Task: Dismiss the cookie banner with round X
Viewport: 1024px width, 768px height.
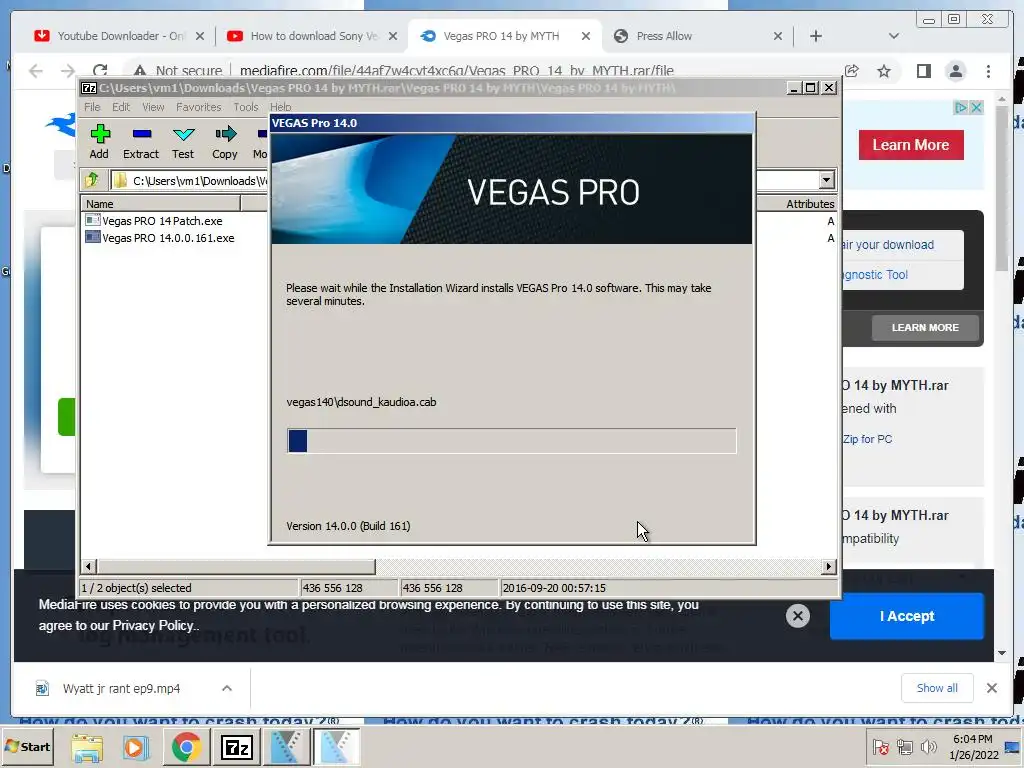Action: point(797,615)
